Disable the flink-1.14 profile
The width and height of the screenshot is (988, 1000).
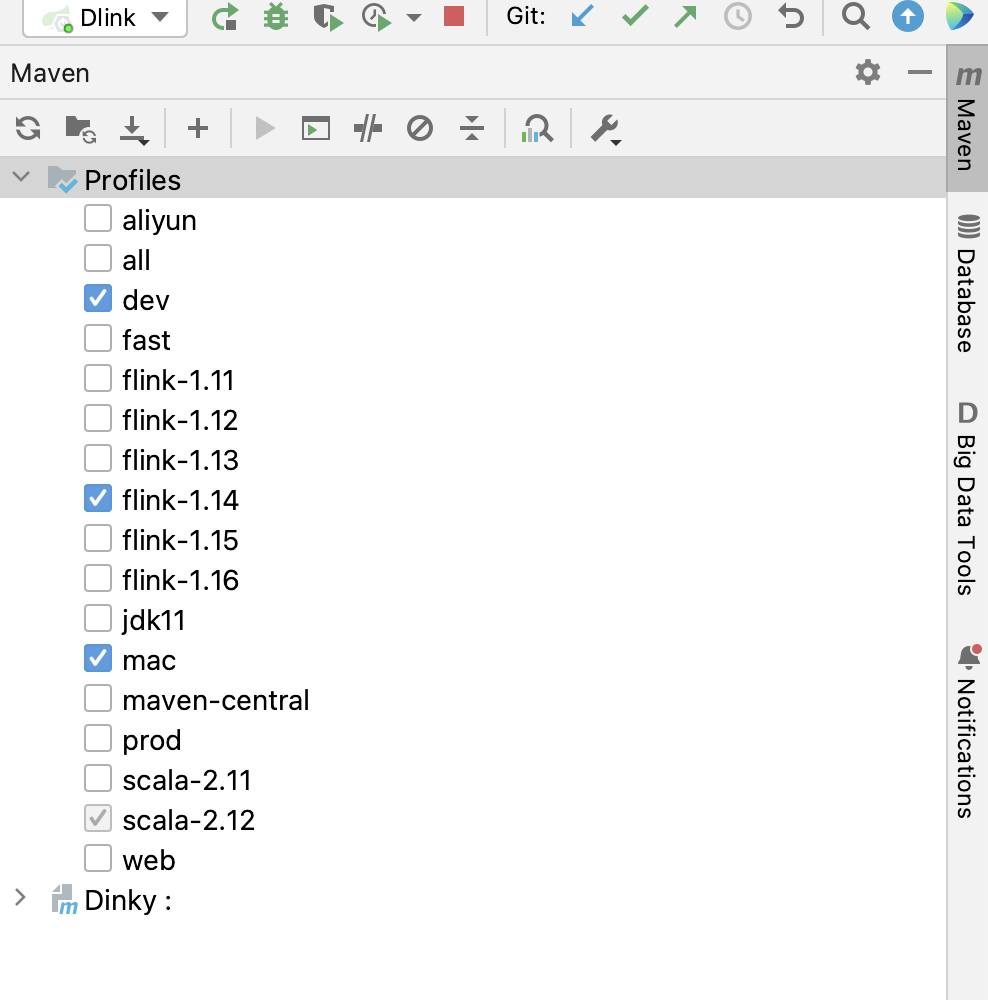point(97,498)
